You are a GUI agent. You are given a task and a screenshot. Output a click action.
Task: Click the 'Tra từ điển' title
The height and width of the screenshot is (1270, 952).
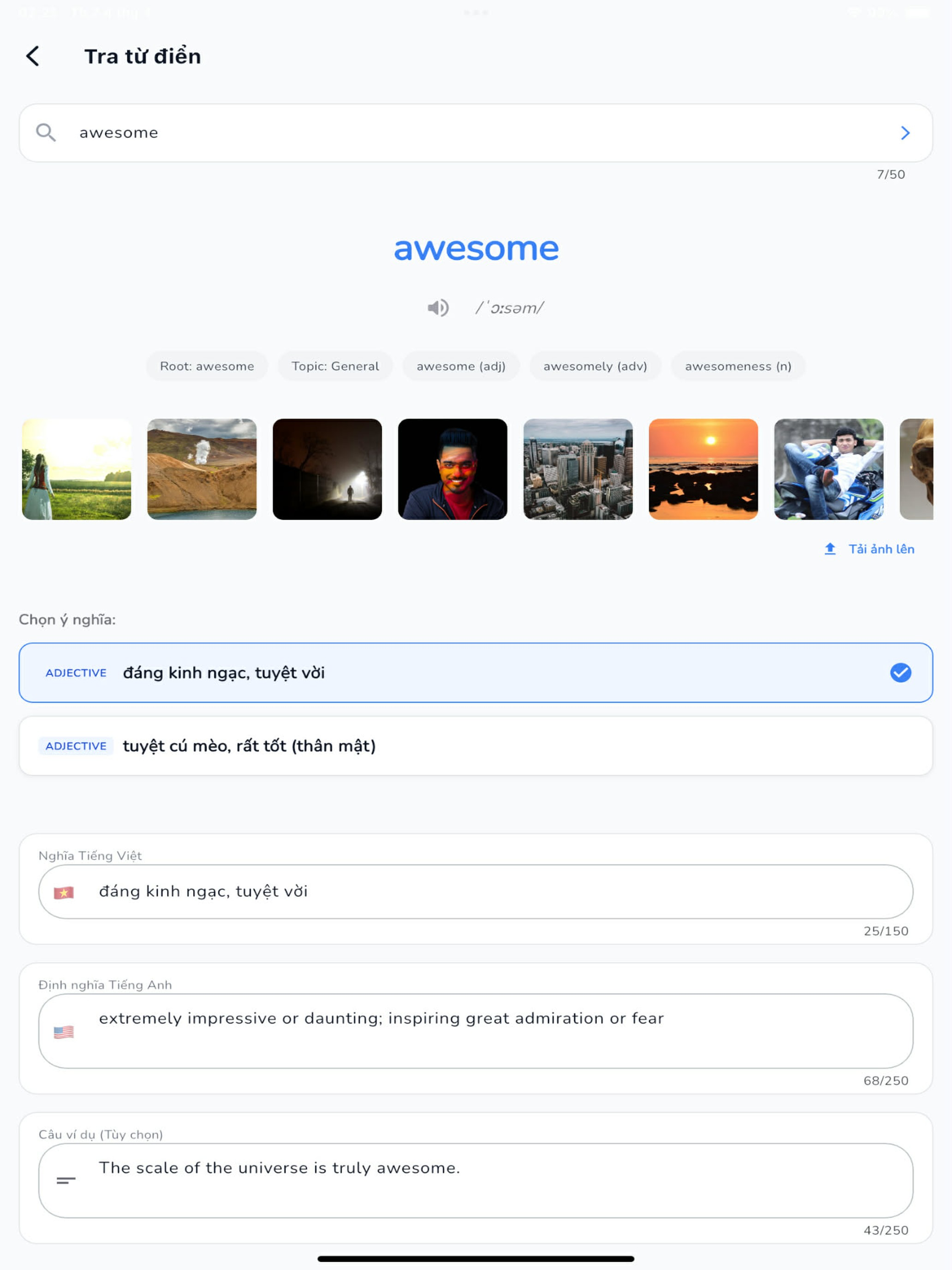[x=143, y=56]
